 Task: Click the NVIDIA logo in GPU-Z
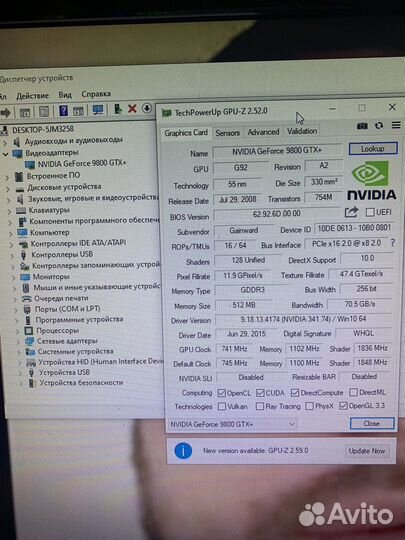372,180
